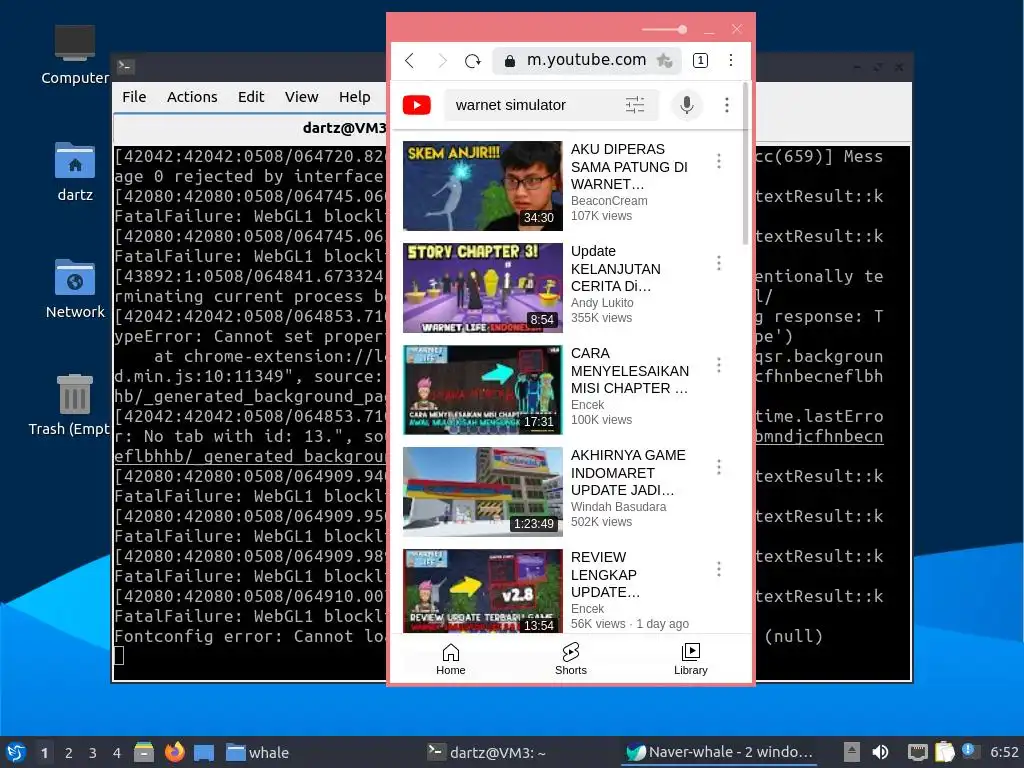The height and width of the screenshot is (768, 1024).
Task: Select the Trash desktop icon
Action: coord(71,405)
